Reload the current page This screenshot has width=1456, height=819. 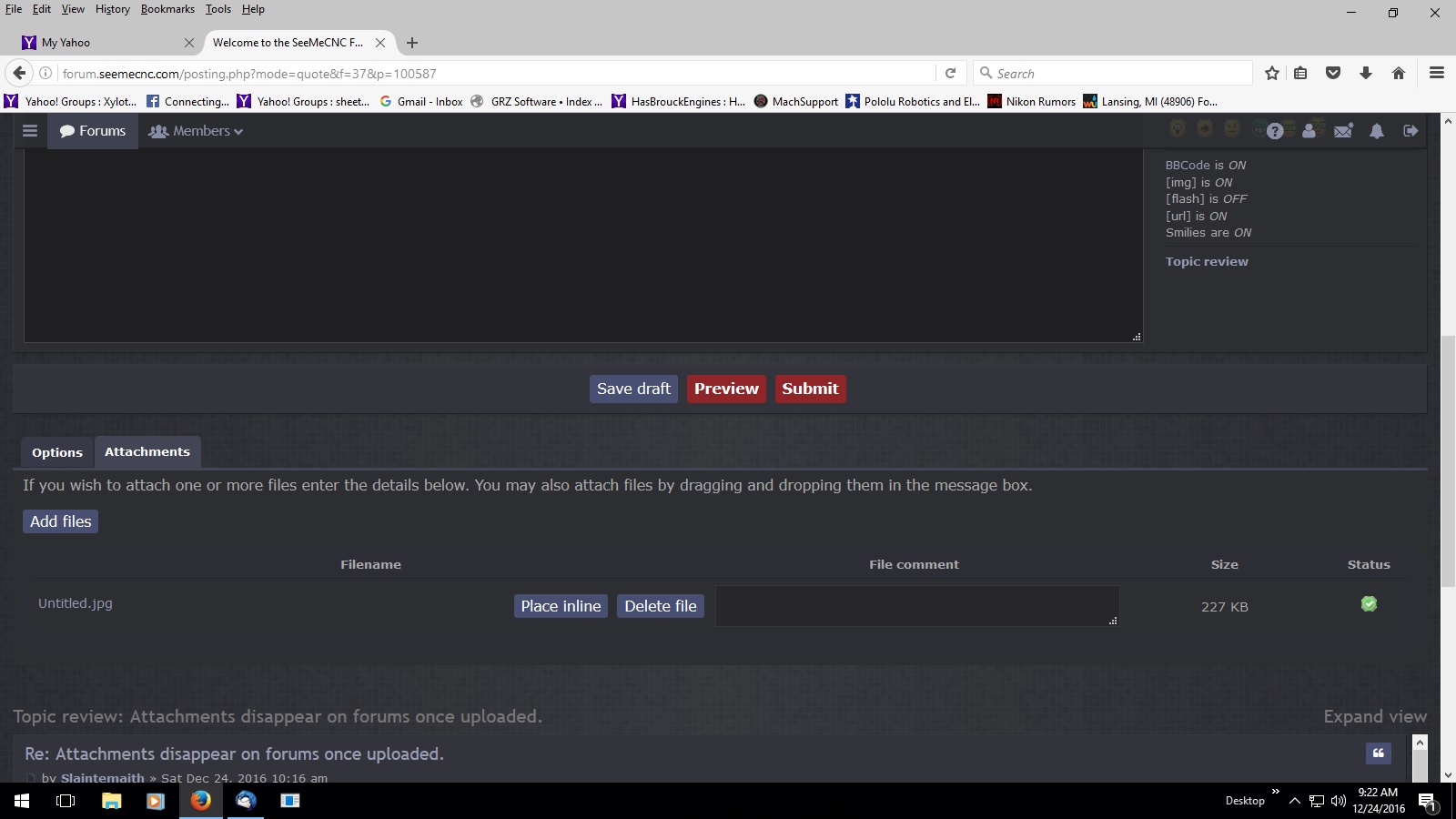click(x=950, y=74)
